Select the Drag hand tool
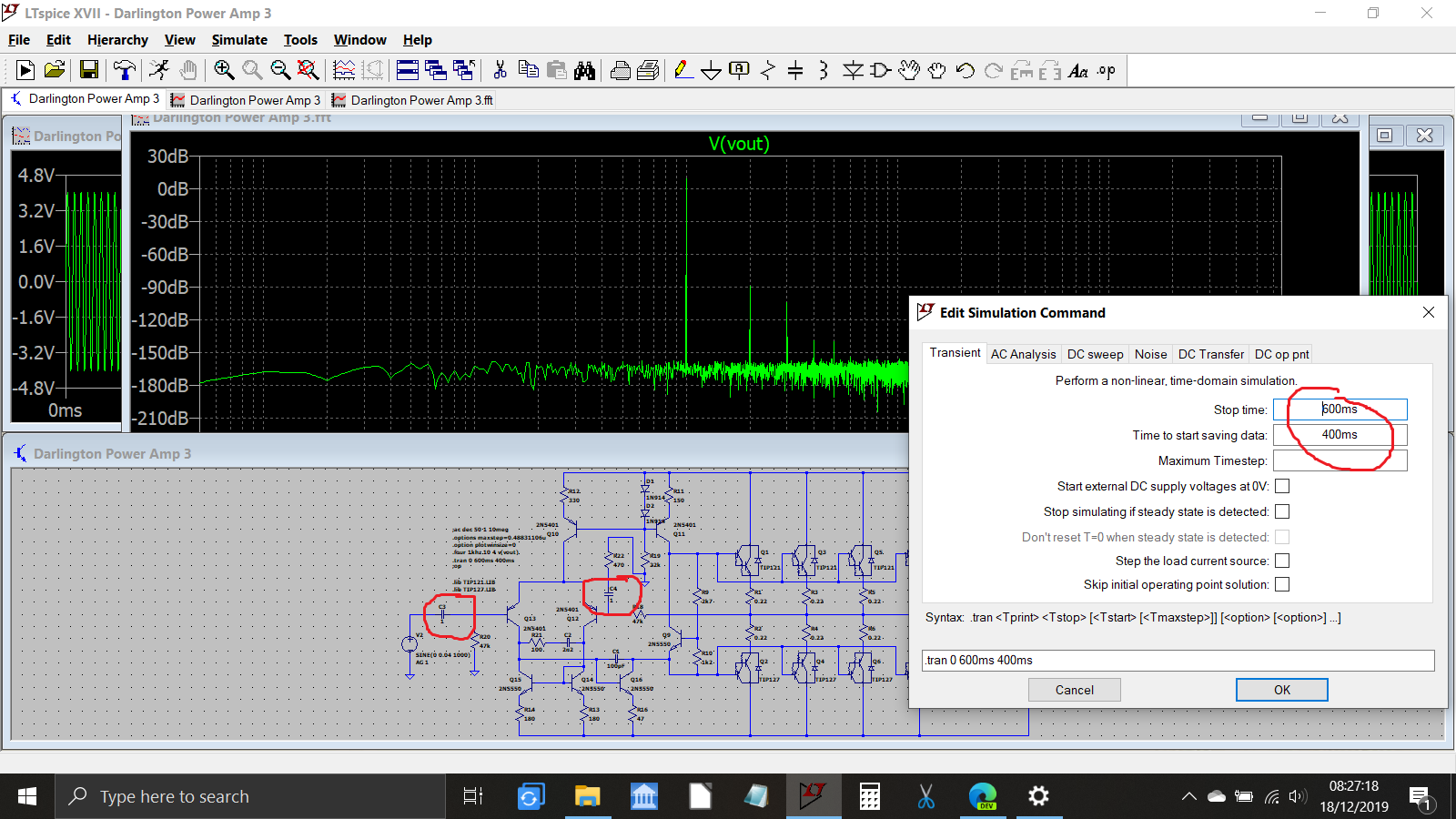The width and height of the screenshot is (1456, 819). [937, 70]
